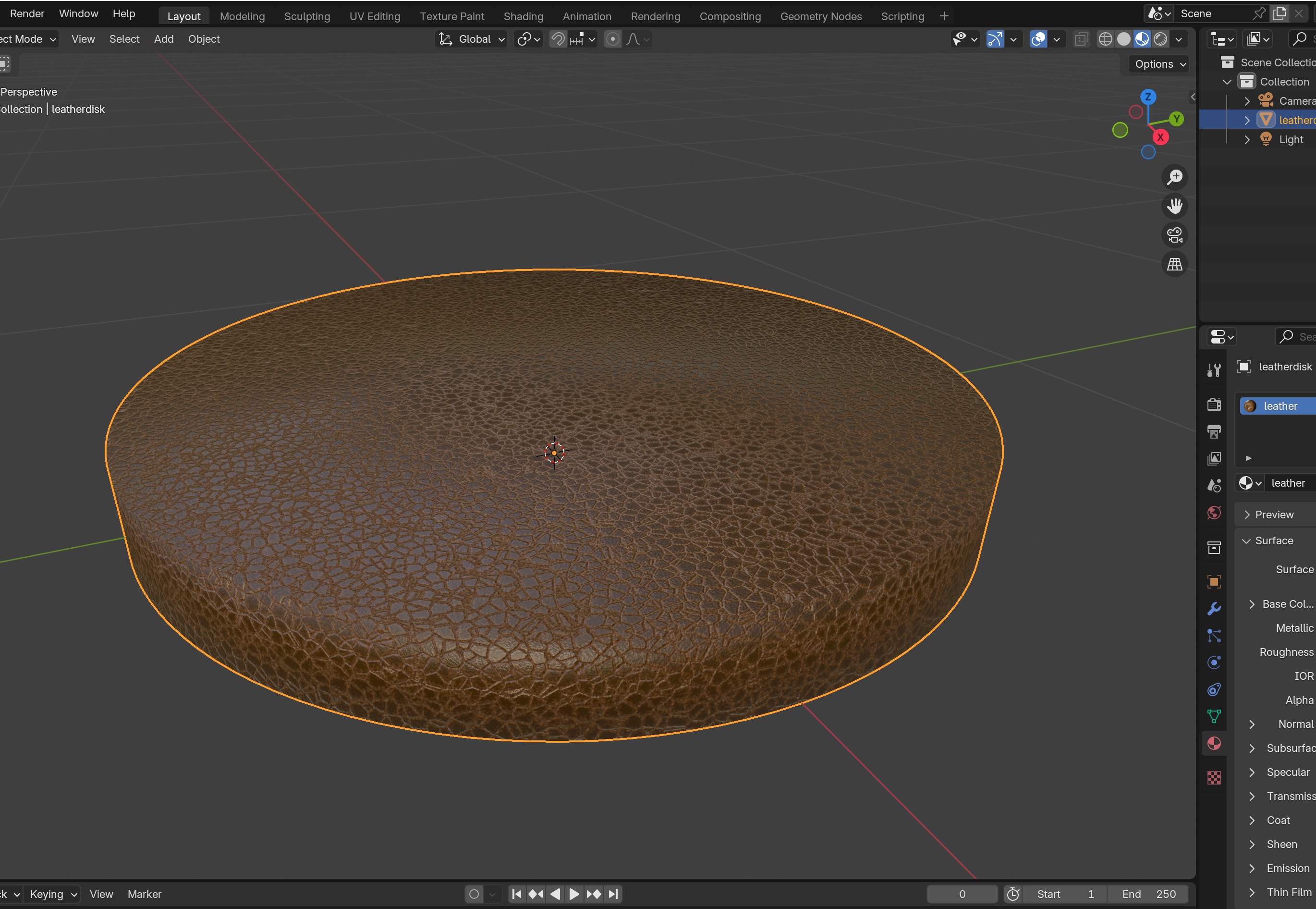Screen dimensions: 1316x909
Task: Toggle viewport overlays on or off
Action: 1038,39
